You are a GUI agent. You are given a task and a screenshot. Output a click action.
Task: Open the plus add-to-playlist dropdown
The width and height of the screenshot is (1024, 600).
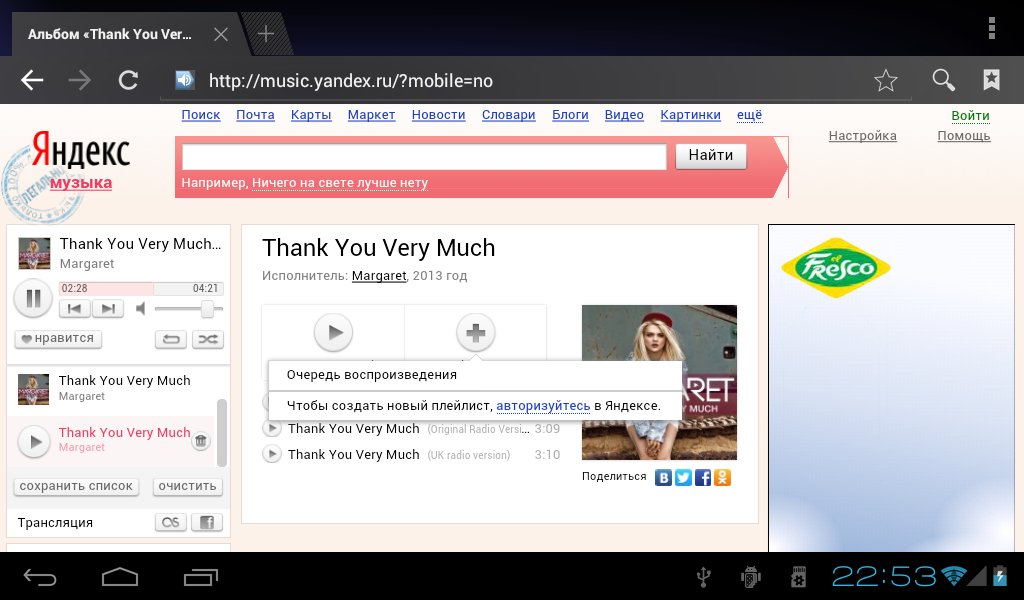475,332
